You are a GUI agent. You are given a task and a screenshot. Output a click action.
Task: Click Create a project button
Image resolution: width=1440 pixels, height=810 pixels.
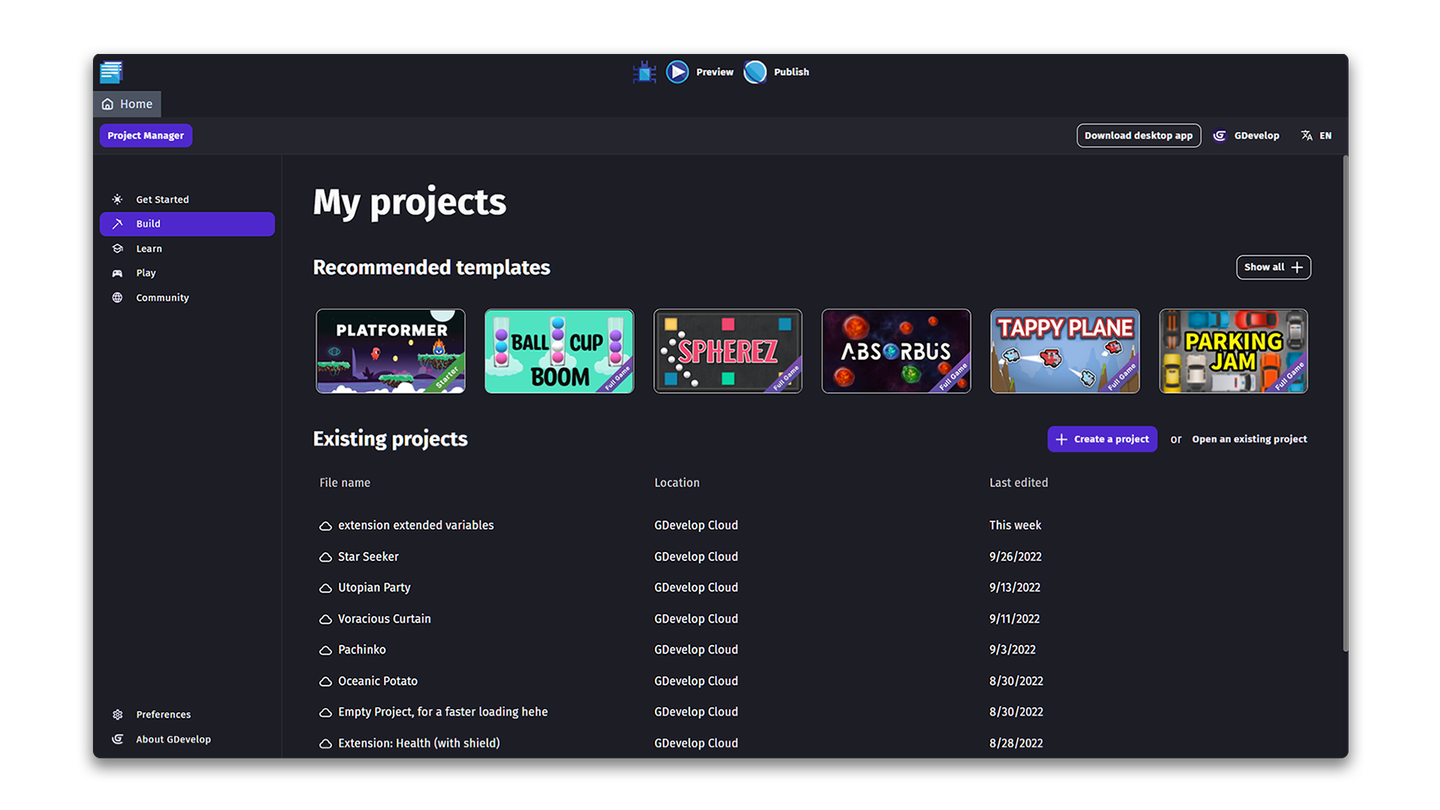tap(1102, 439)
